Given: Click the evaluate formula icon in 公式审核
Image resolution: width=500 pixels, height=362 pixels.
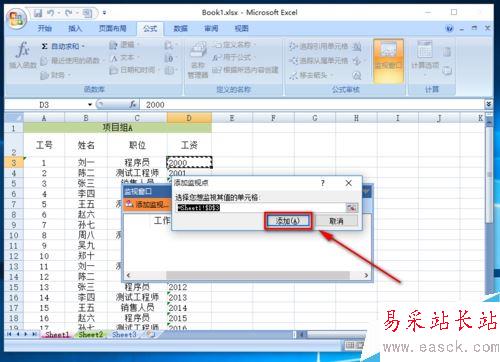Looking at the screenshot, I should 357,76.
